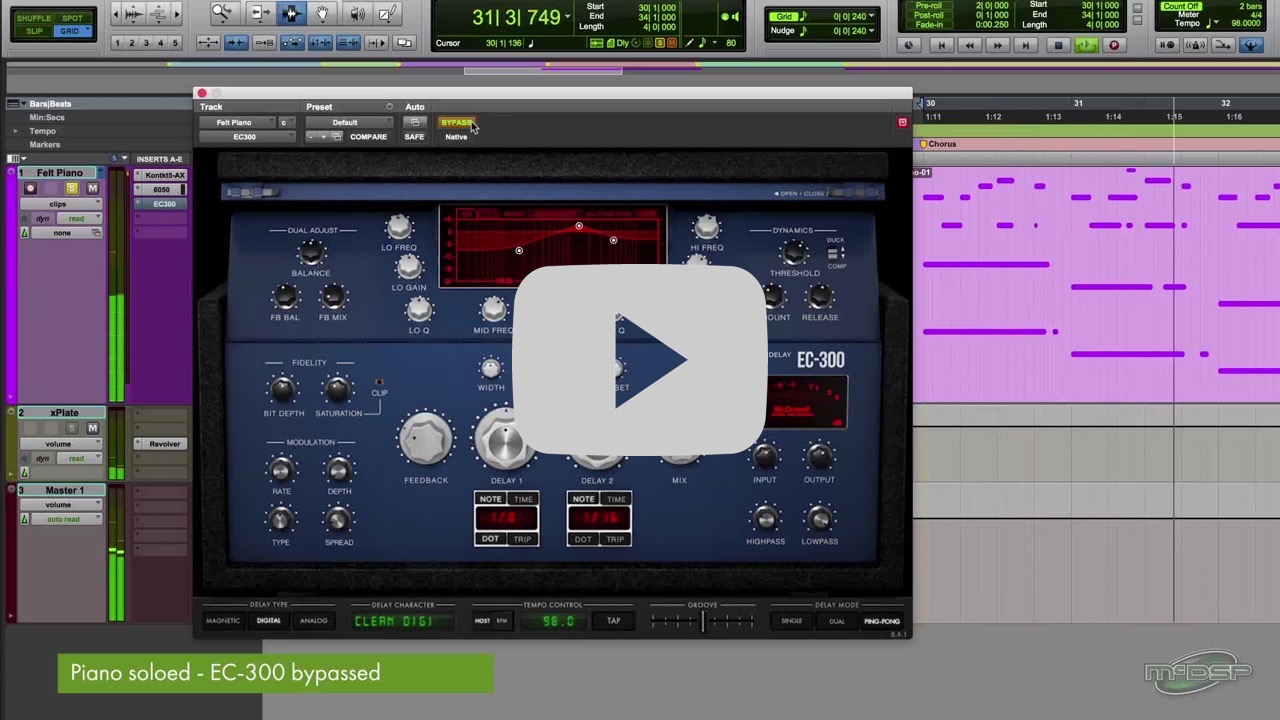Toggle automation SAFE button

[414, 137]
